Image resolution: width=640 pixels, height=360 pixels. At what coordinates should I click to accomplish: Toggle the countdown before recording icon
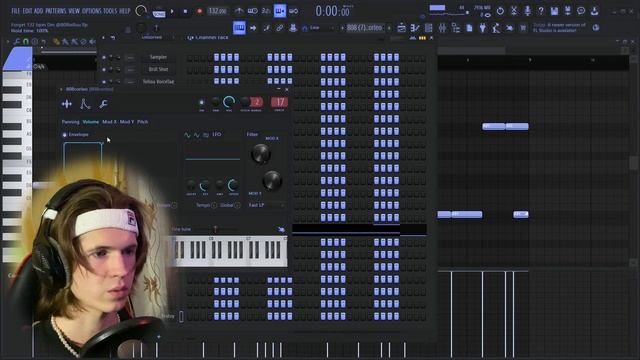266,11
